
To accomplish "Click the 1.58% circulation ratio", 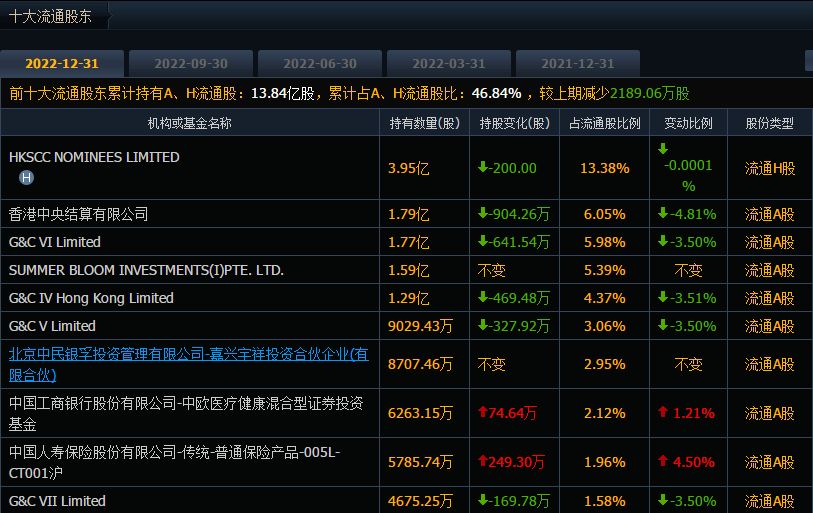I will 605,501.
